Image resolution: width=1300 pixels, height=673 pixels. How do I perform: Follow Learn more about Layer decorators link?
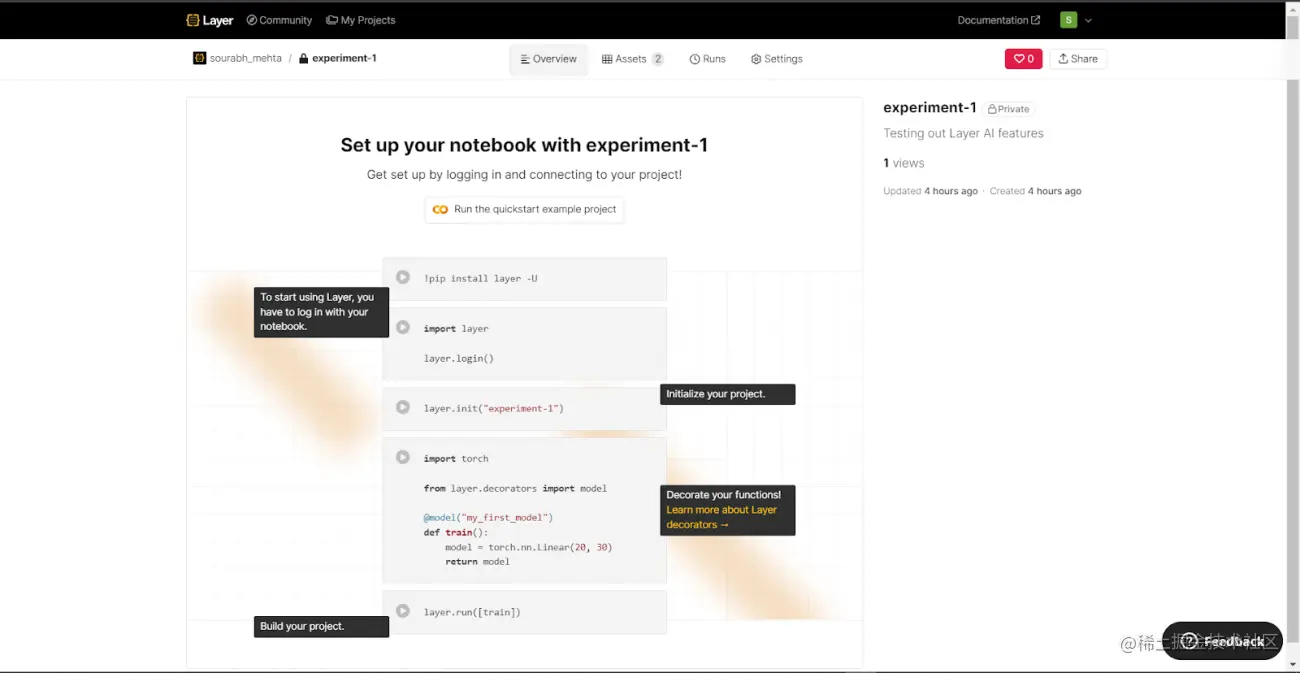(722, 517)
